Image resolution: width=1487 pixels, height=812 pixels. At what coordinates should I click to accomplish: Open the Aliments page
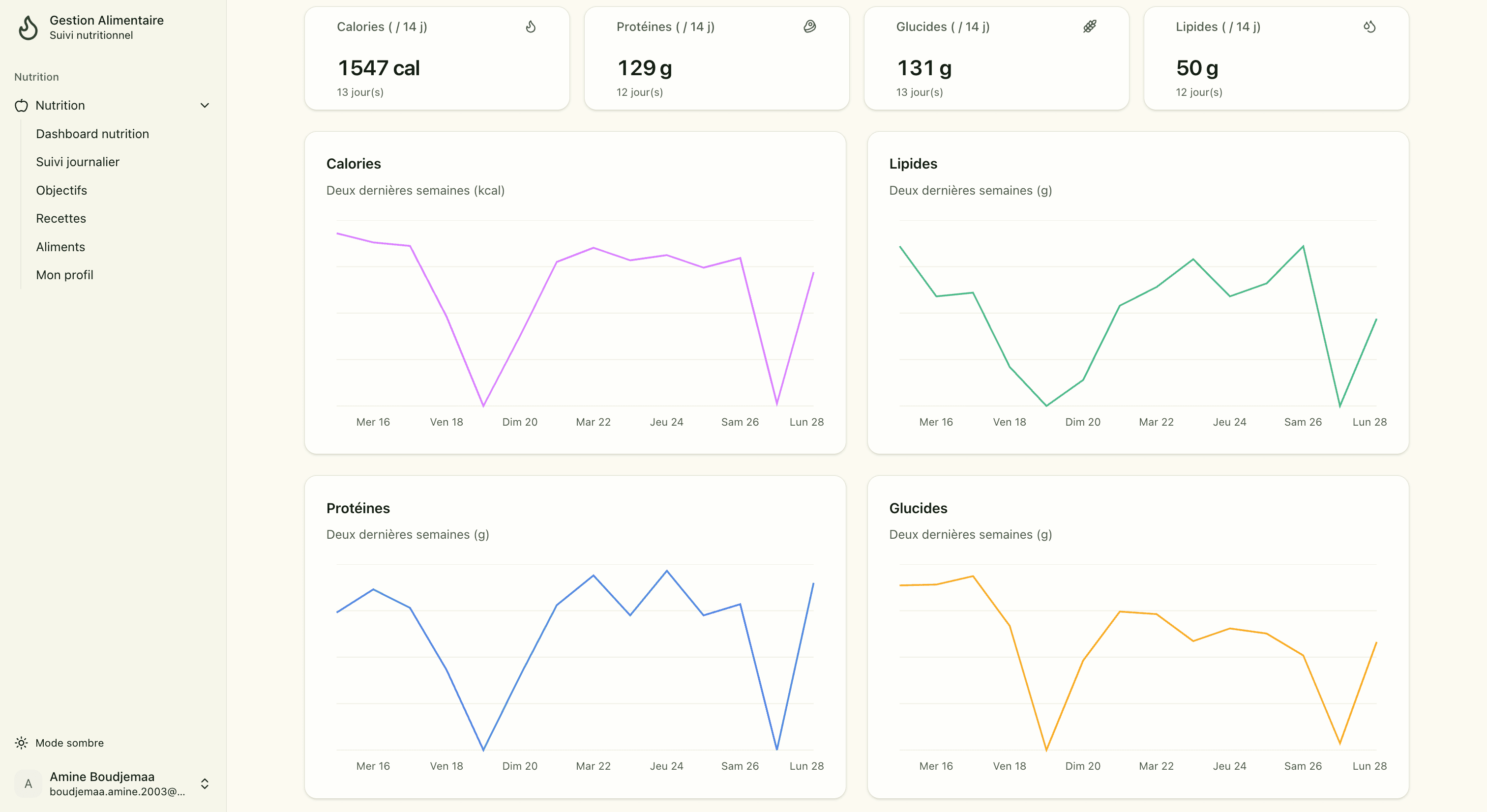coord(60,247)
